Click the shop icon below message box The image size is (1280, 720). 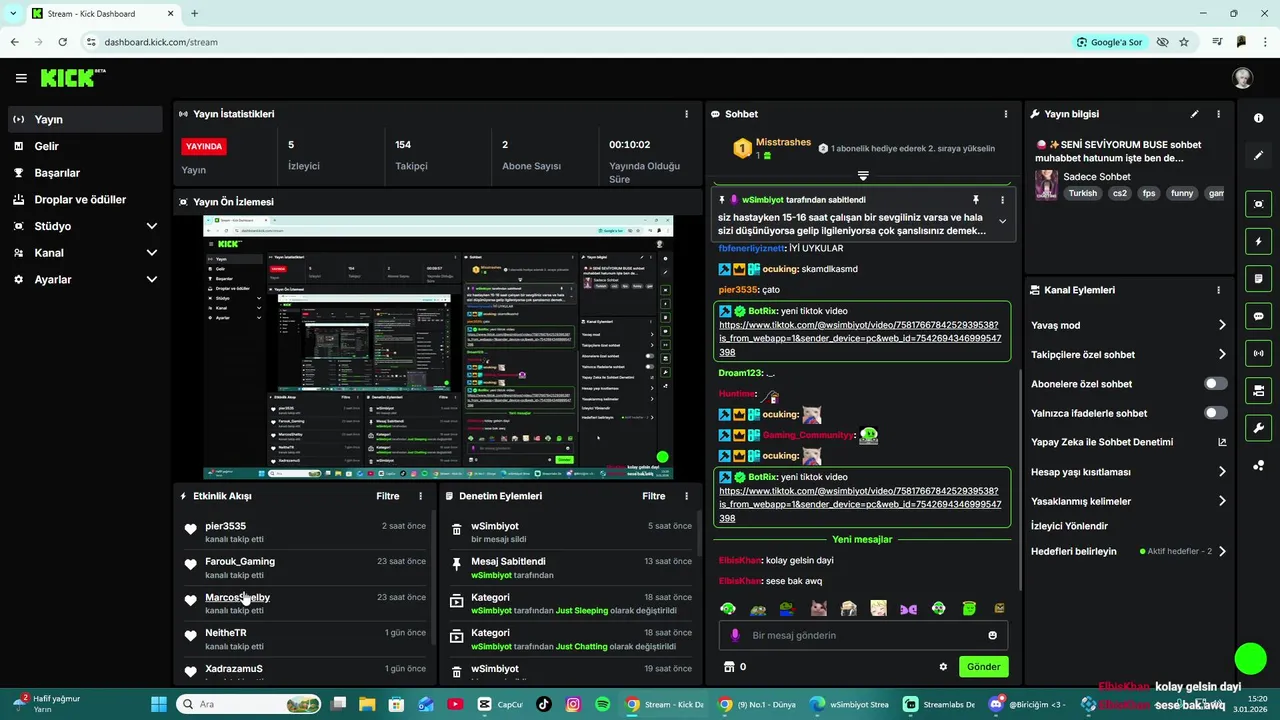click(x=729, y=666)
